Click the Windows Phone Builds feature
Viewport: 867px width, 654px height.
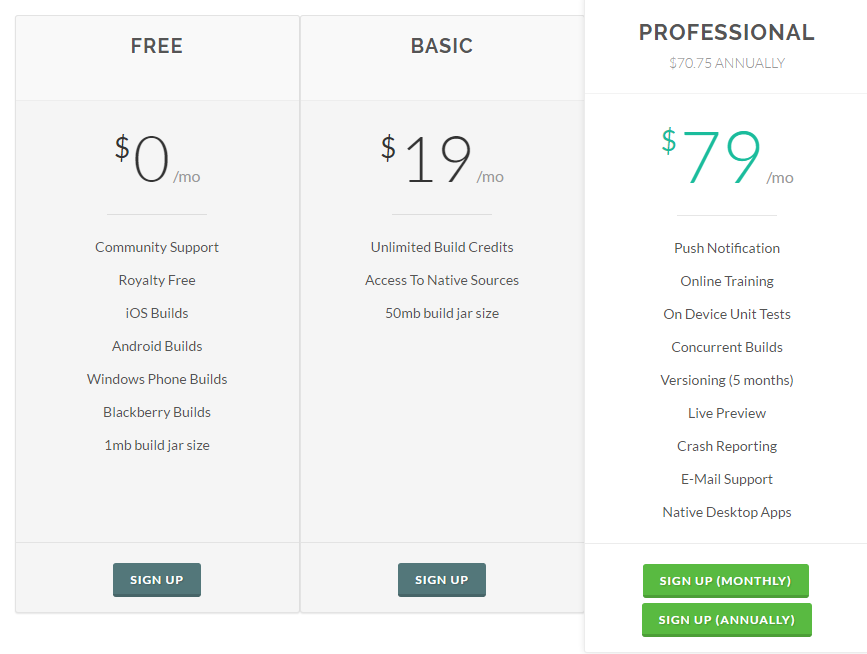156,379
